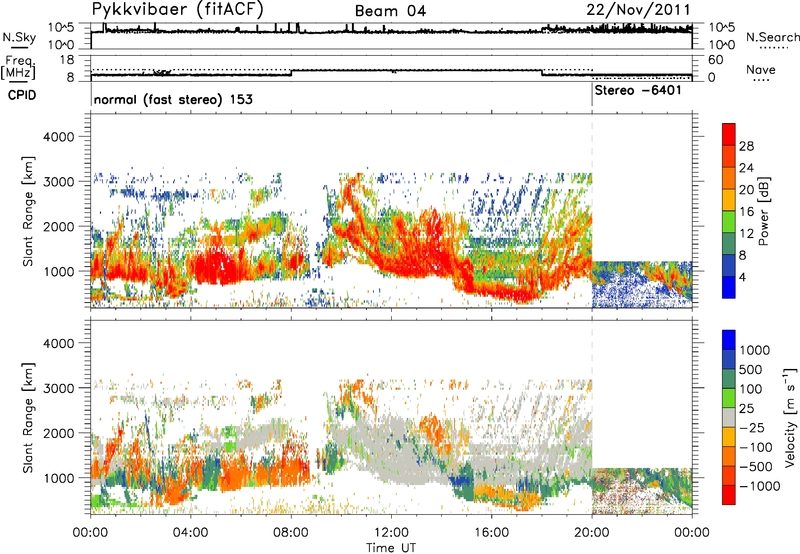Click the 'Velocity [m s-1]' colorbar title

790,417
